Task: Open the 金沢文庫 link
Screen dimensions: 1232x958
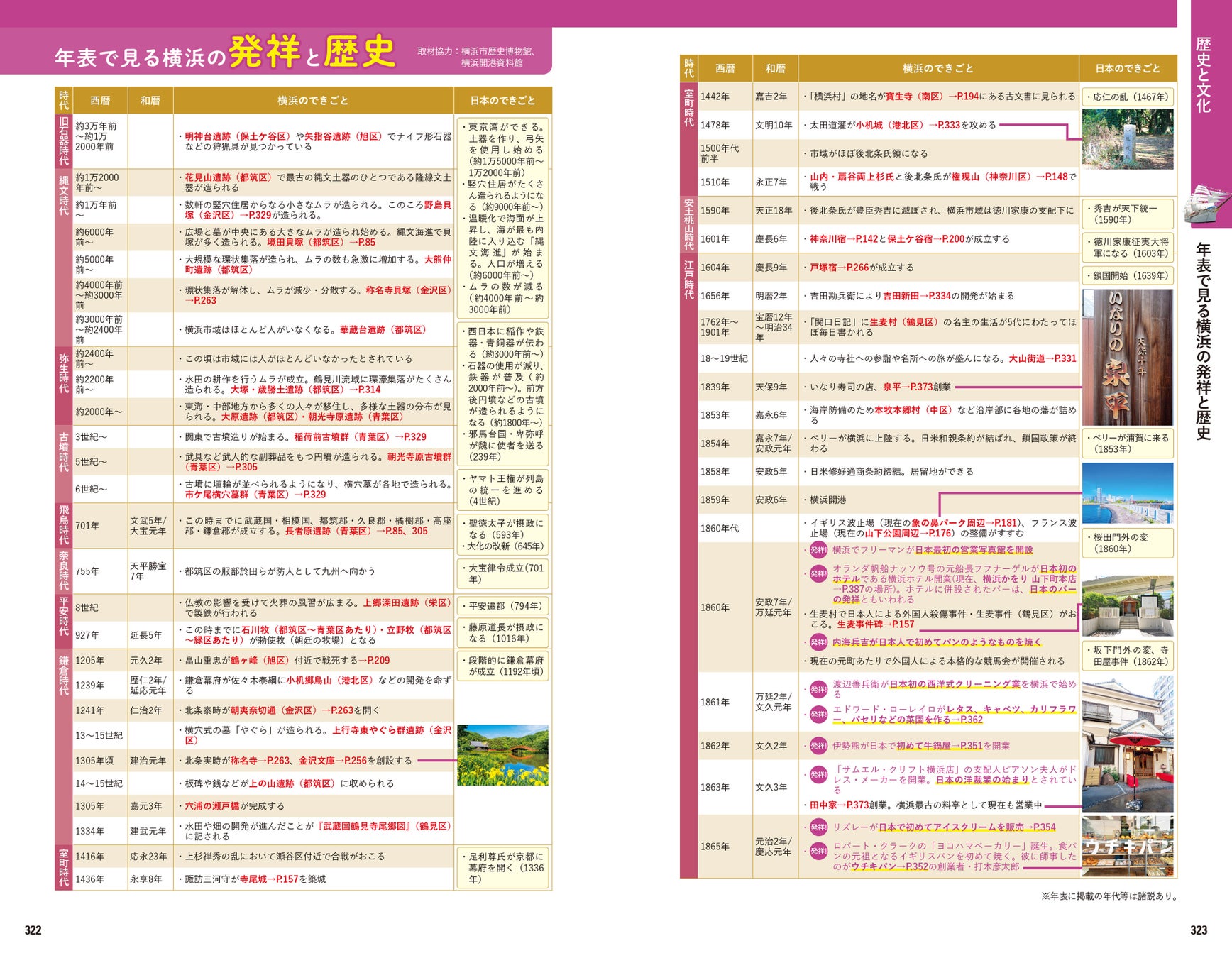Action: point(317,761)
